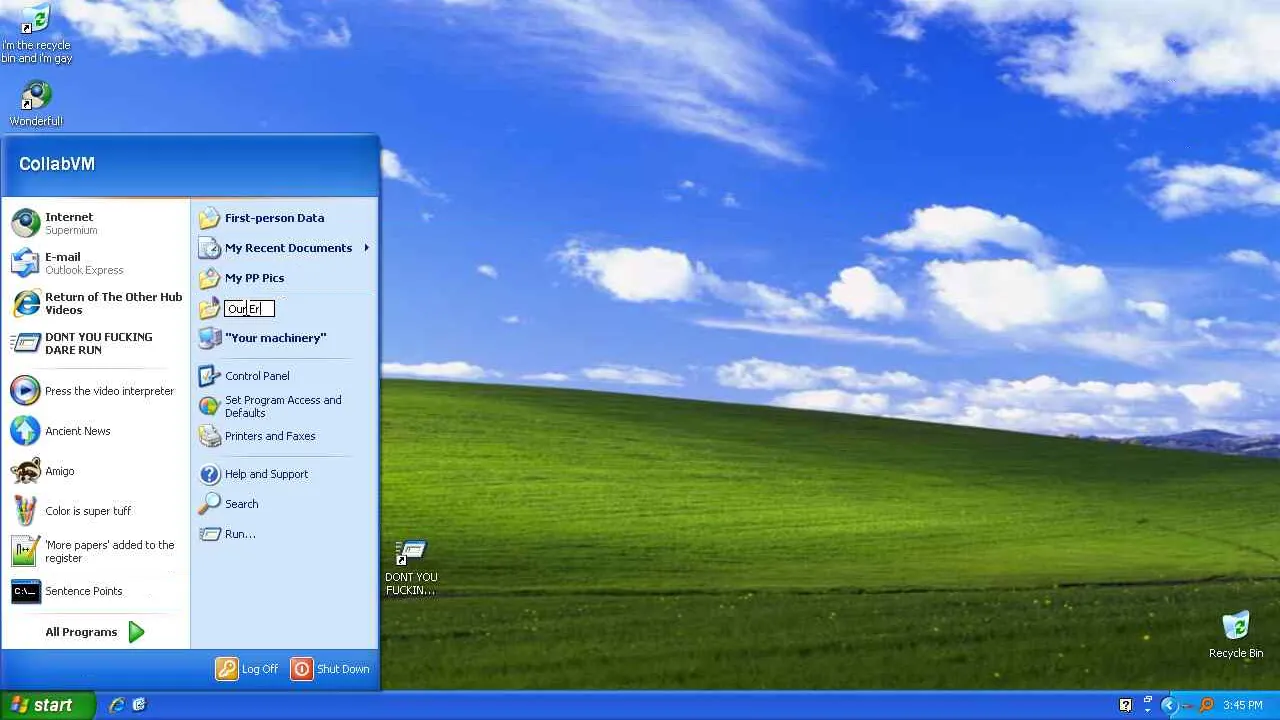Open the First-person Data folder
This screenshot has width=1280, height=720.
click(285, 218)
